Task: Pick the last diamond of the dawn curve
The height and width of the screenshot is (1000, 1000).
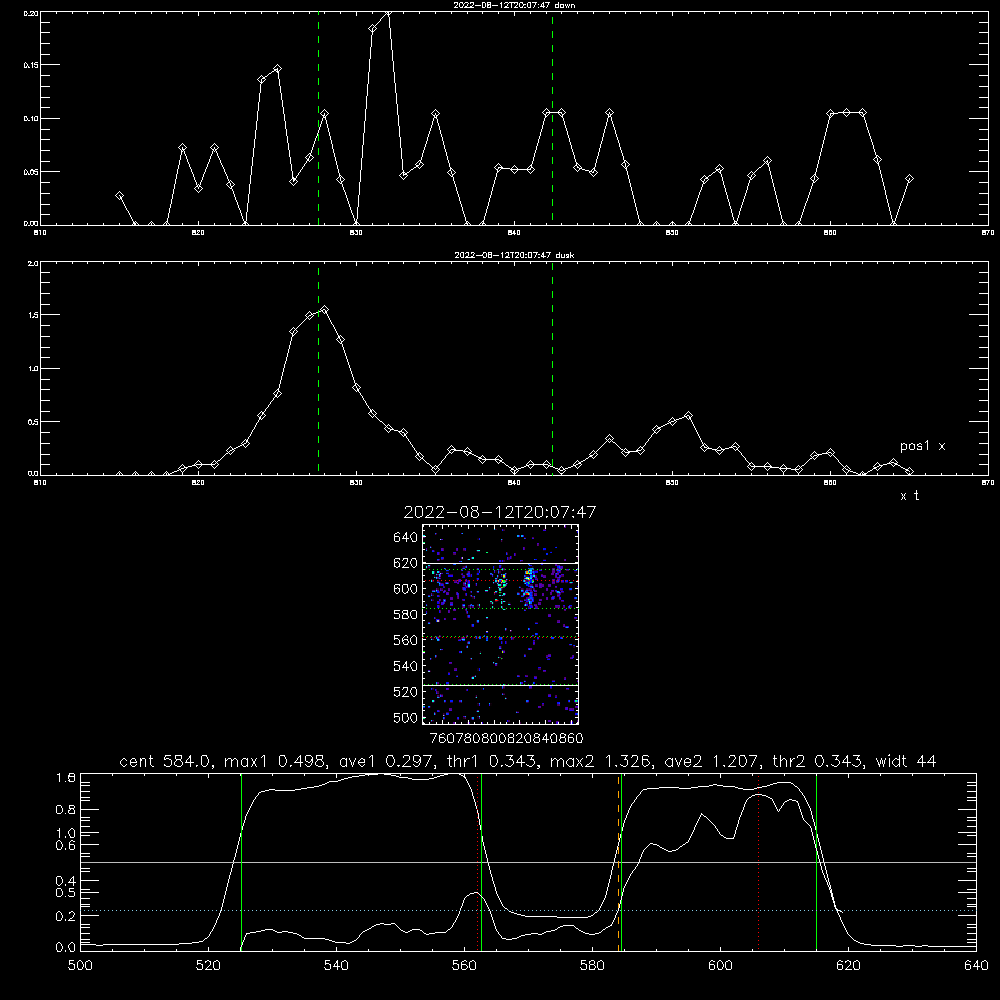Action: point(909,179)
